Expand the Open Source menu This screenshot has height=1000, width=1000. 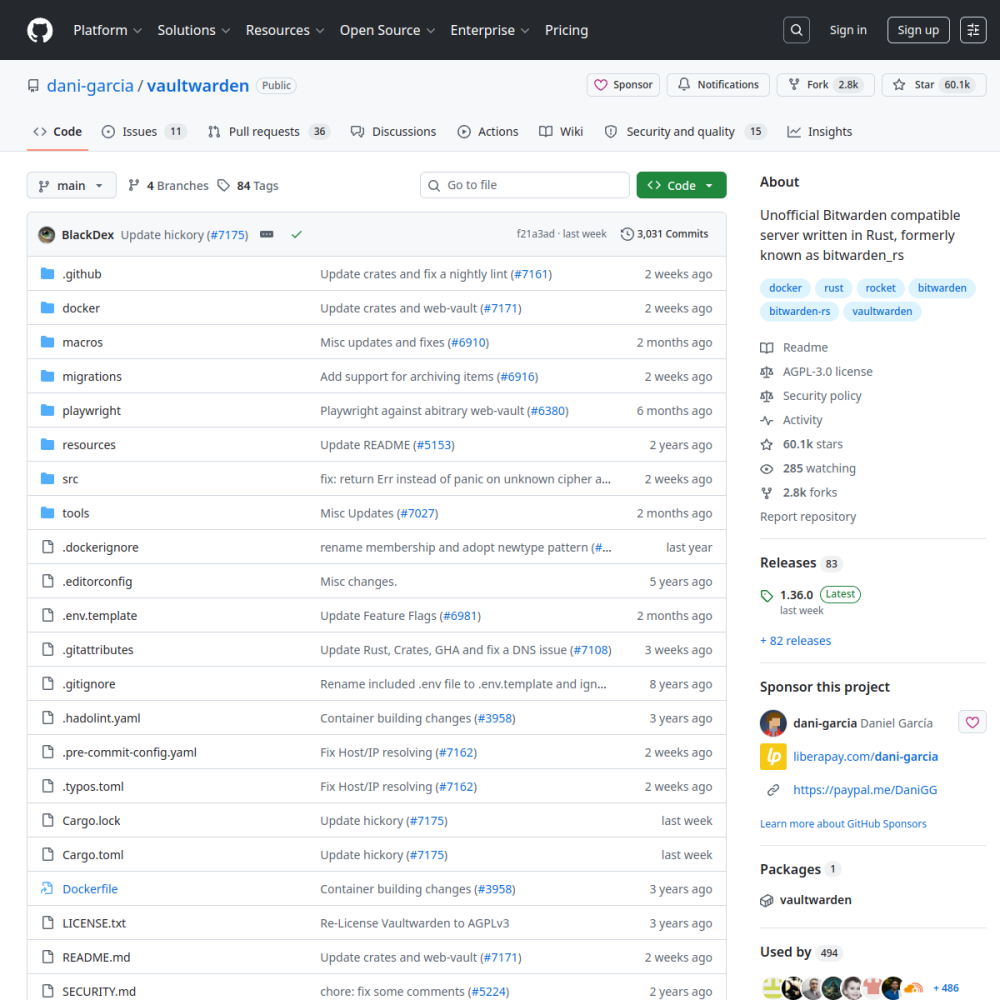[387, 30]
